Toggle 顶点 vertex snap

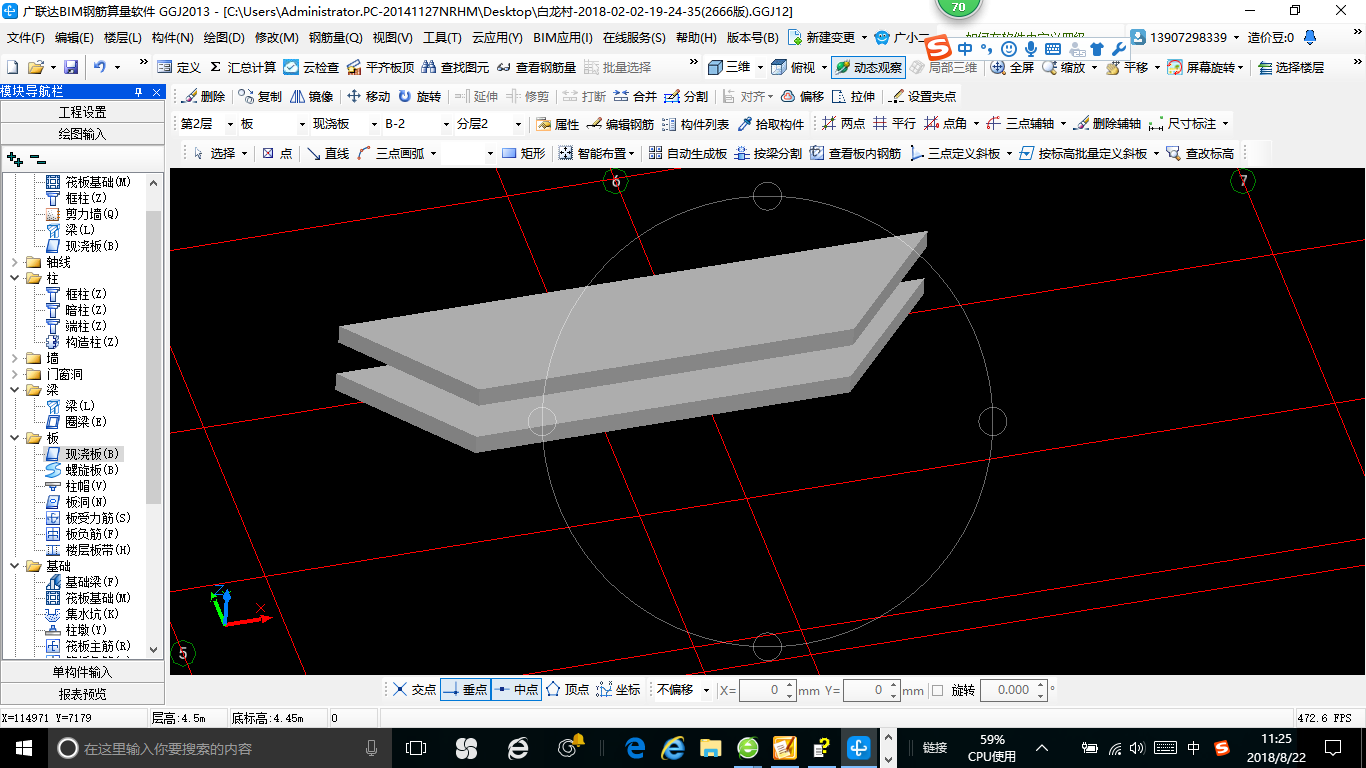567,690
